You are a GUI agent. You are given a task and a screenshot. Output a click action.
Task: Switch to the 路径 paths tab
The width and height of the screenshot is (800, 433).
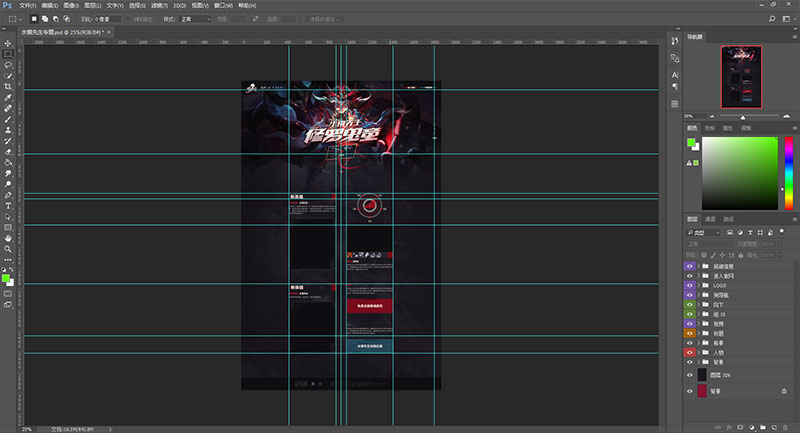(x=729, y=219)
